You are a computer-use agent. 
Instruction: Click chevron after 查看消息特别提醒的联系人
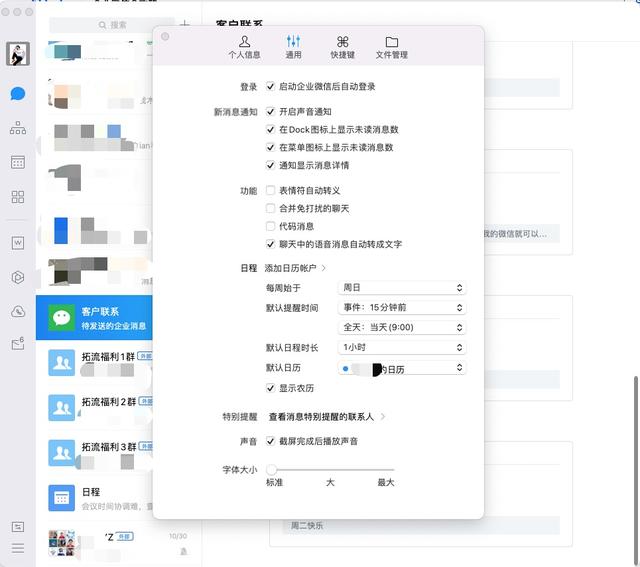click(383, 417)
